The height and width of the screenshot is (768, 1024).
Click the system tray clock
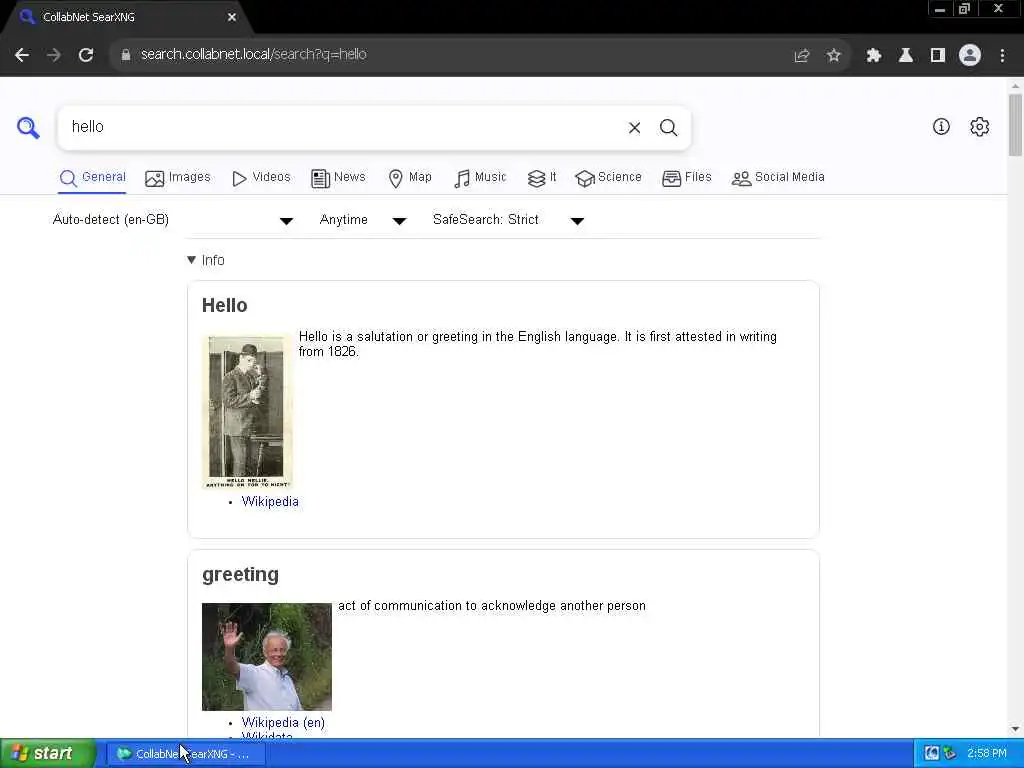[987, 754]
